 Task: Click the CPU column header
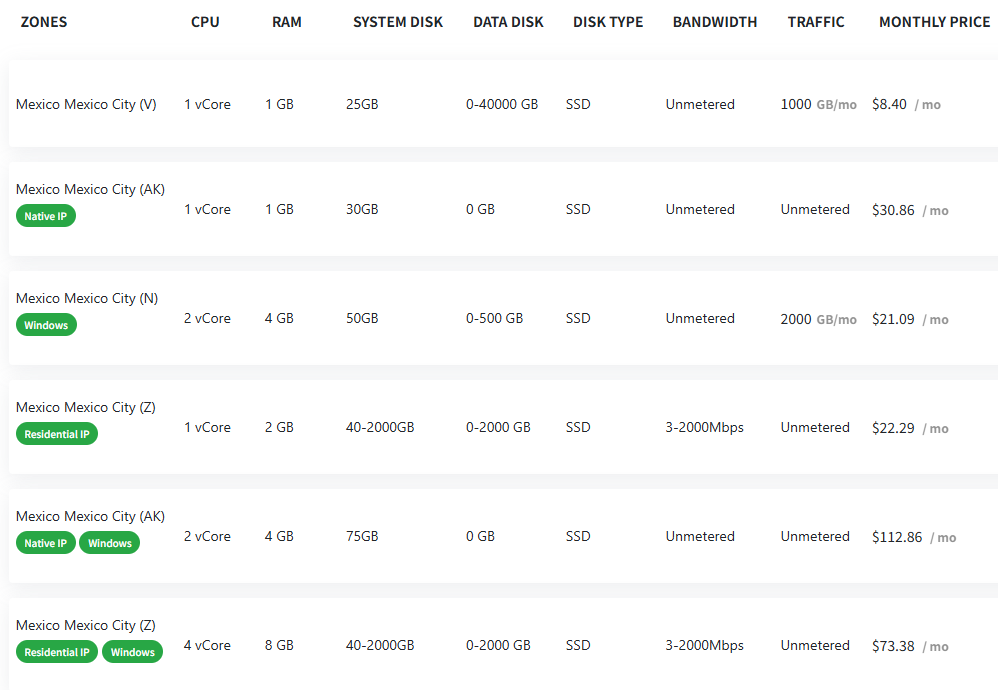pos(205,22)
